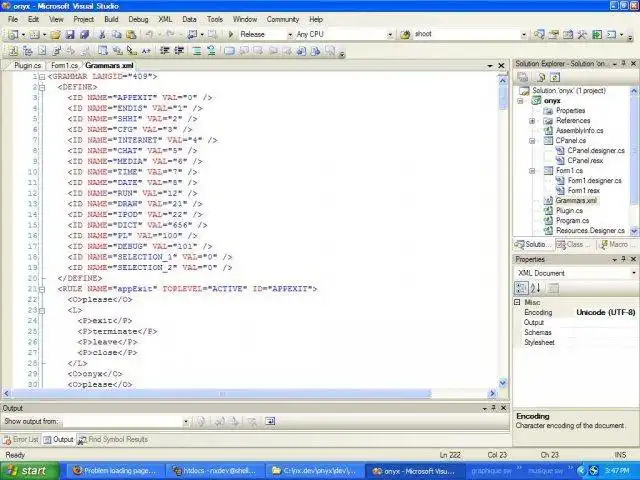Screen dimensions: 640x480
Task: Open the Build menu
Action: click(111, 19)
